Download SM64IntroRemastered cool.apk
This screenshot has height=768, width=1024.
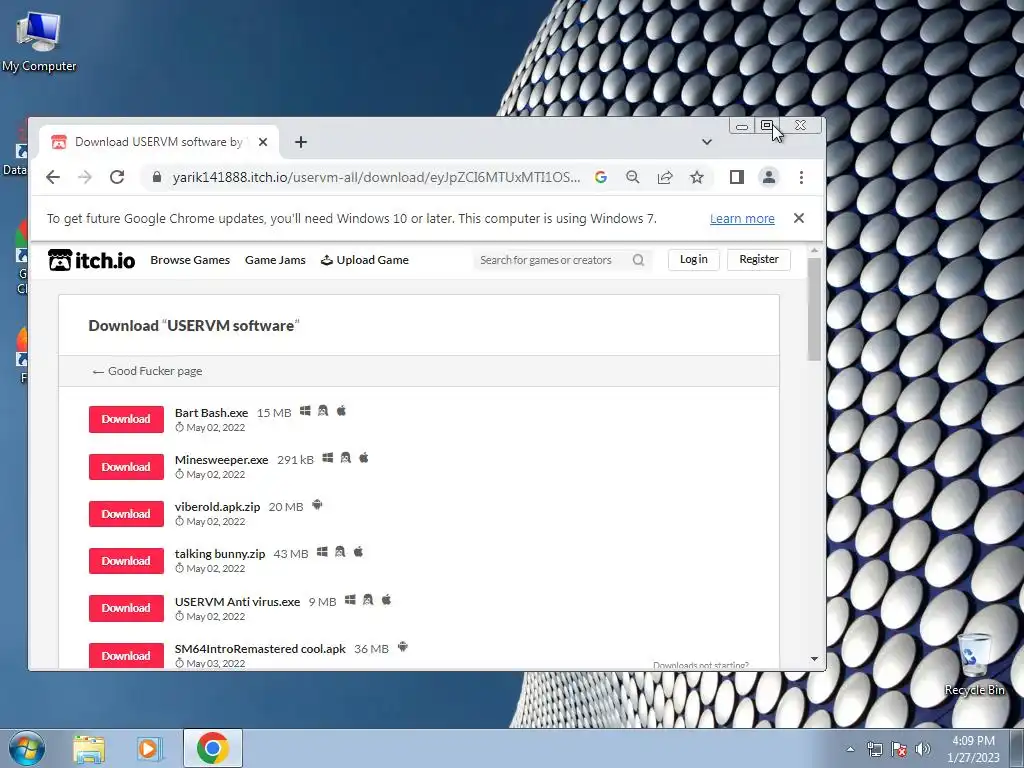pyautogui.click(x=126, y=656)
